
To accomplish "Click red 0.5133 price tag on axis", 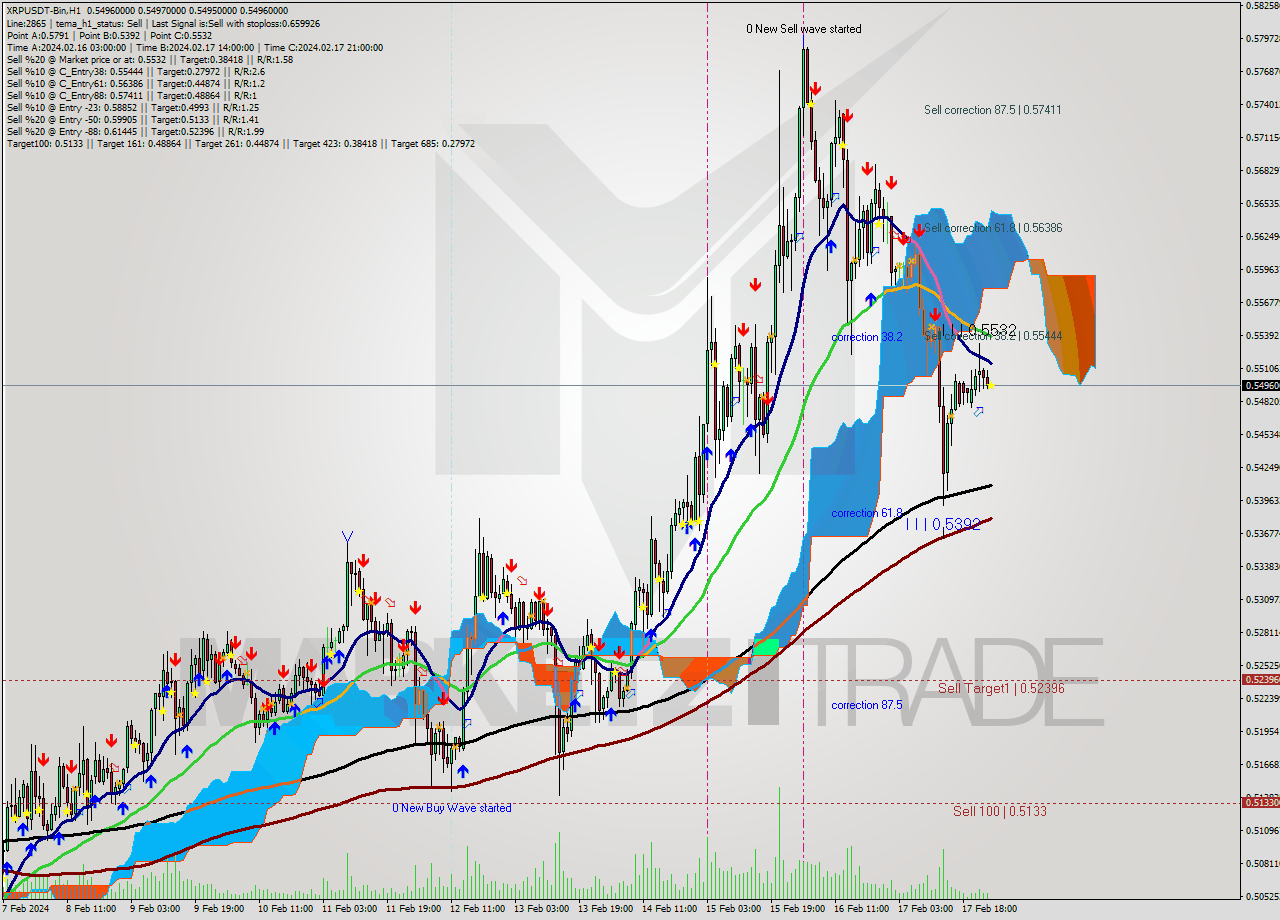I will (x=1260, y=802).
